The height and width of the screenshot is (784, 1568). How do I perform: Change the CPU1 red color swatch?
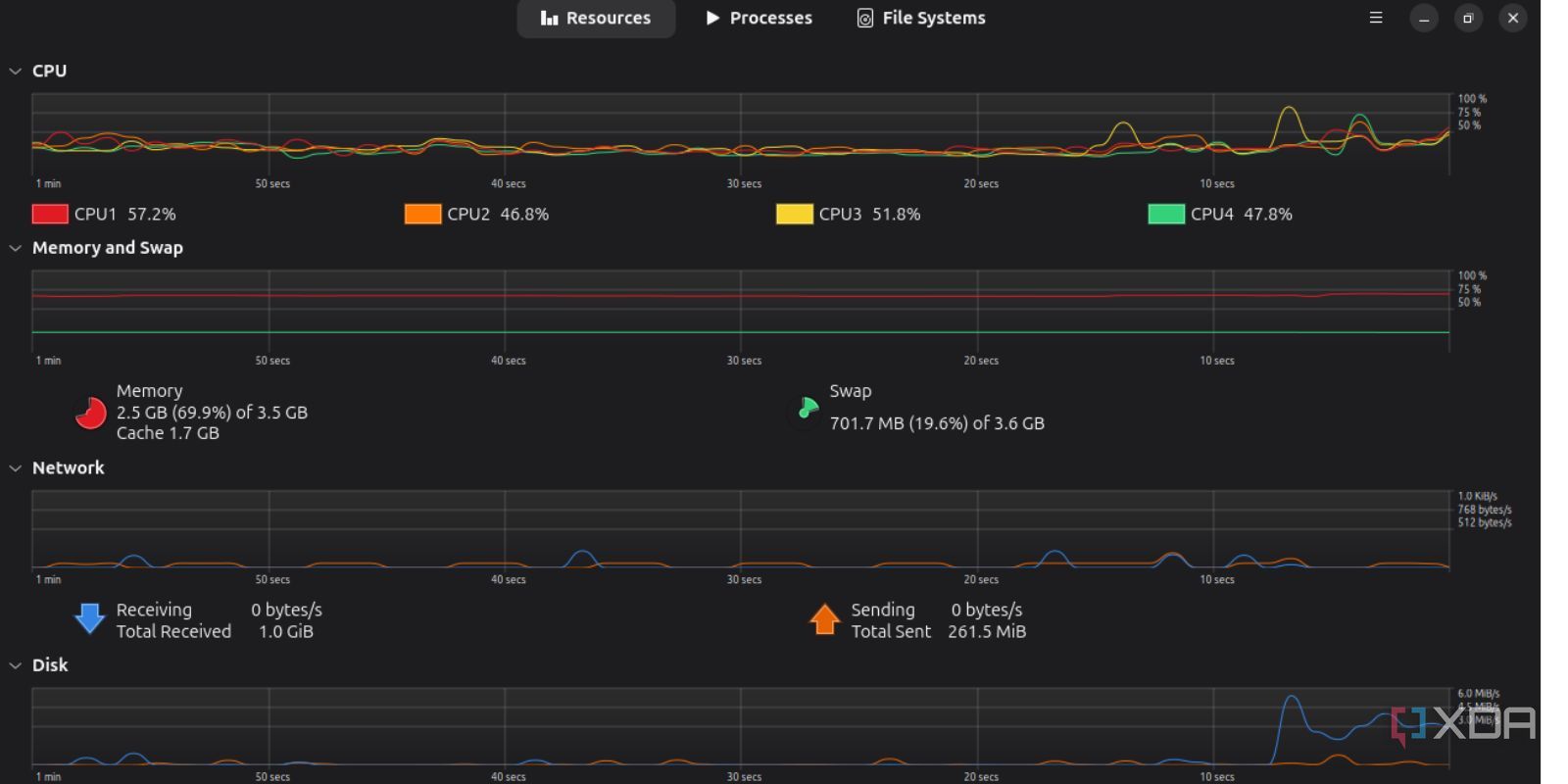(50, 214)
